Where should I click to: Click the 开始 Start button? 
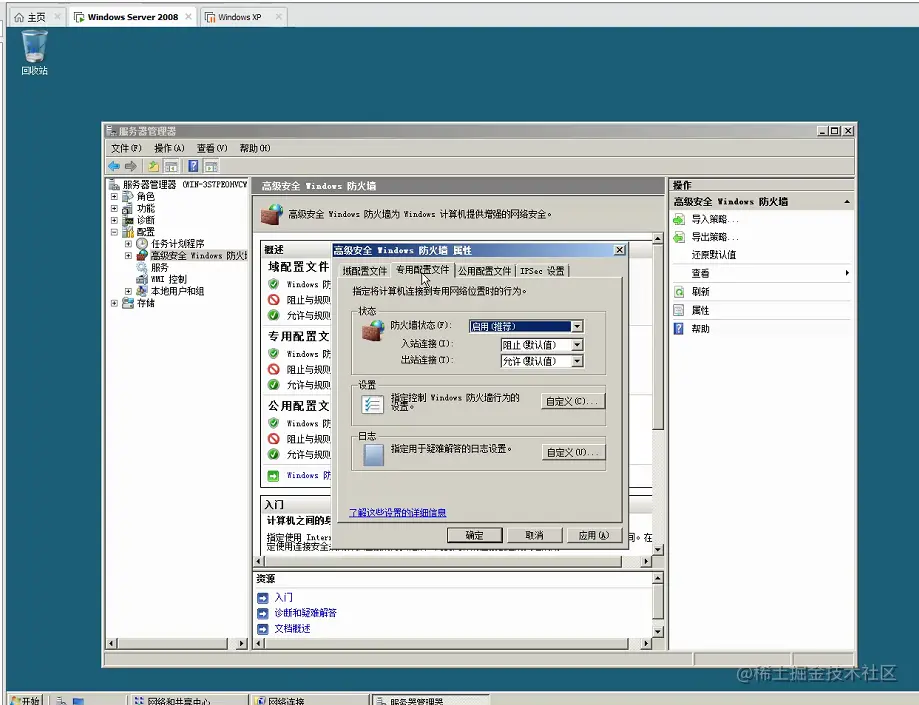[26, 700]
